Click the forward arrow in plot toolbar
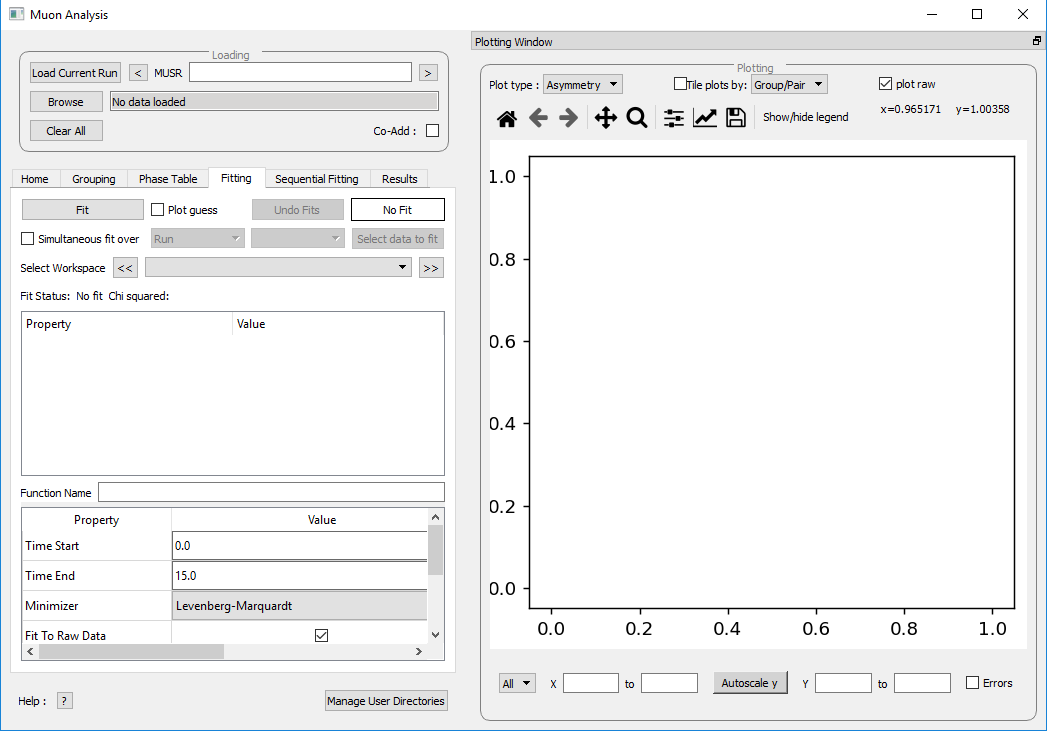Screen dimensions: 1047x731 tap(568, 118)
